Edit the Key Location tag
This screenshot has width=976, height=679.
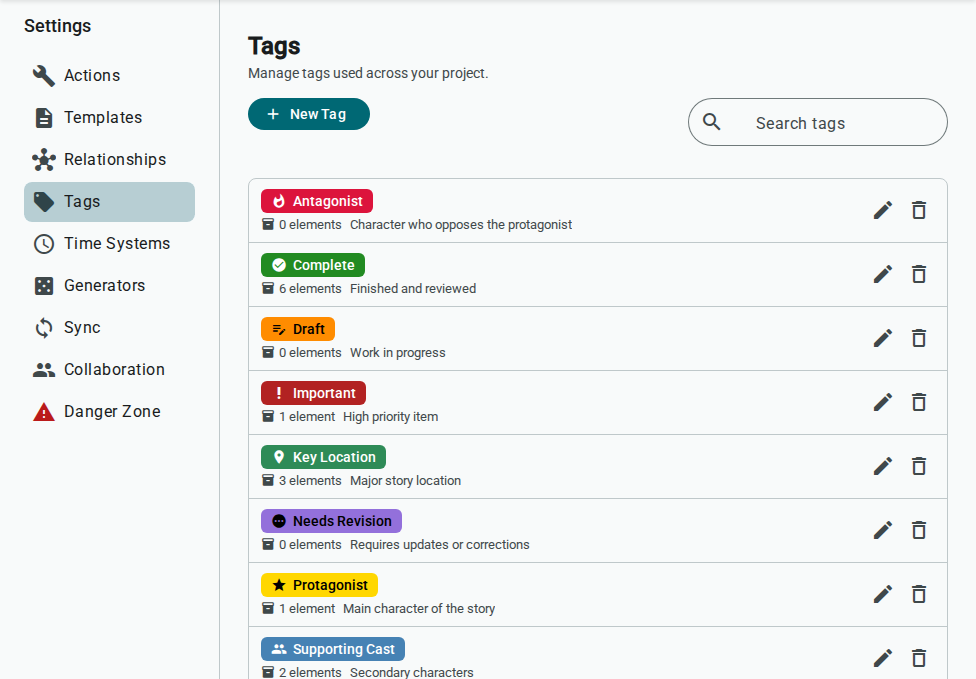tap(883, 467)
